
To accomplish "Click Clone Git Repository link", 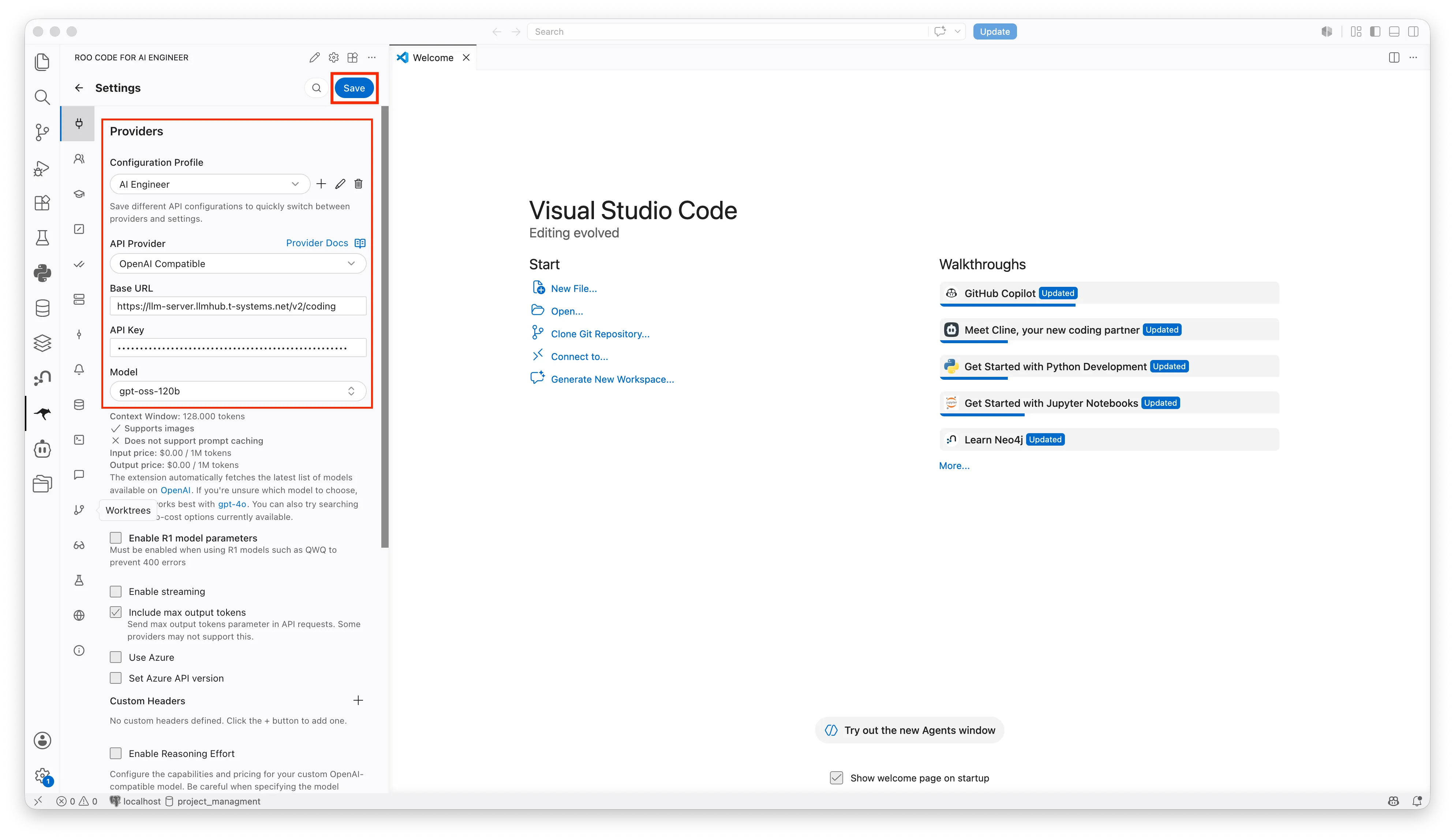I will (x=600, y=334).
